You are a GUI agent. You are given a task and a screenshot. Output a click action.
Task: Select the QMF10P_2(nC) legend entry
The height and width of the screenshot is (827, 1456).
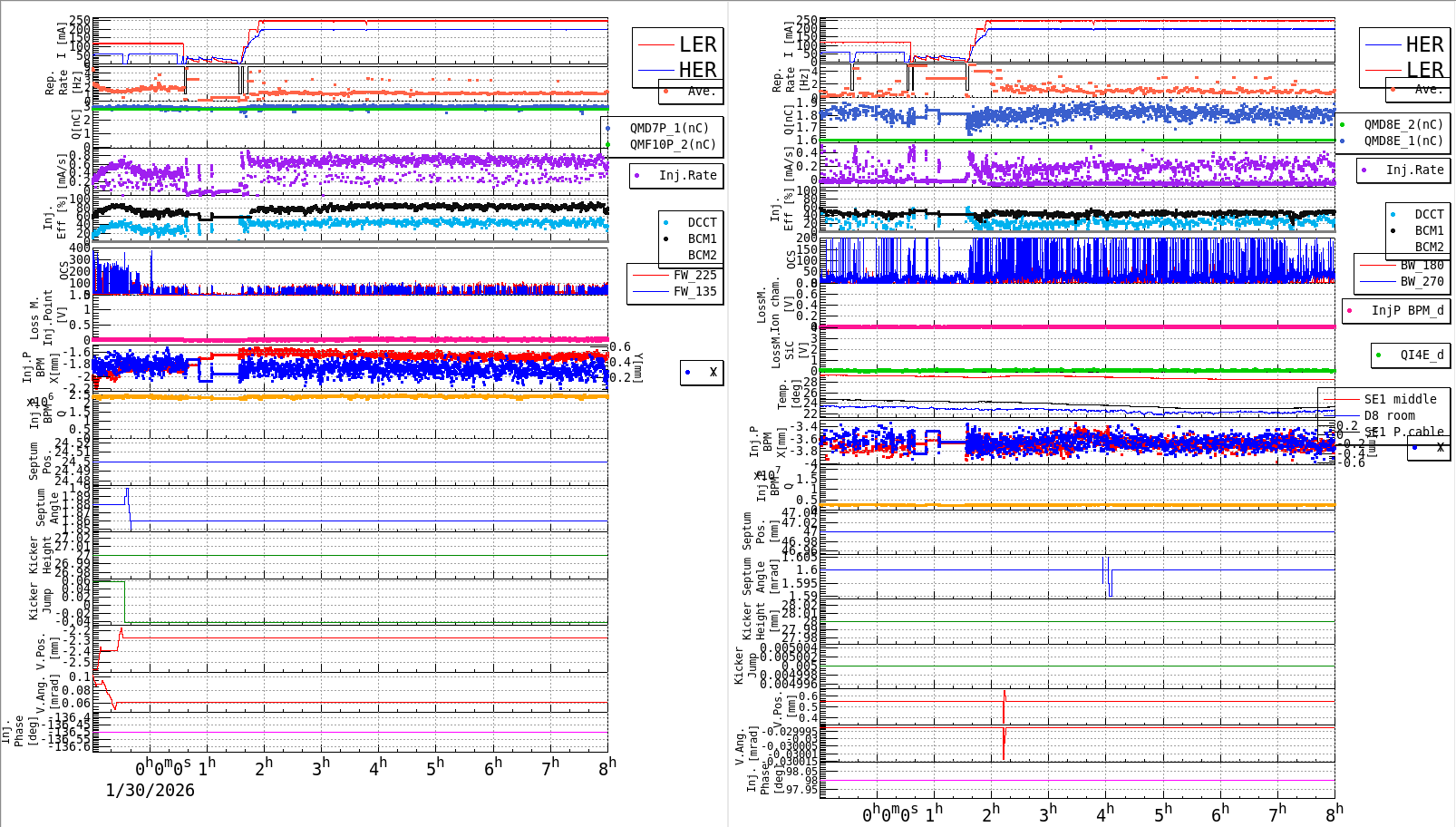[x=674, y=144]
